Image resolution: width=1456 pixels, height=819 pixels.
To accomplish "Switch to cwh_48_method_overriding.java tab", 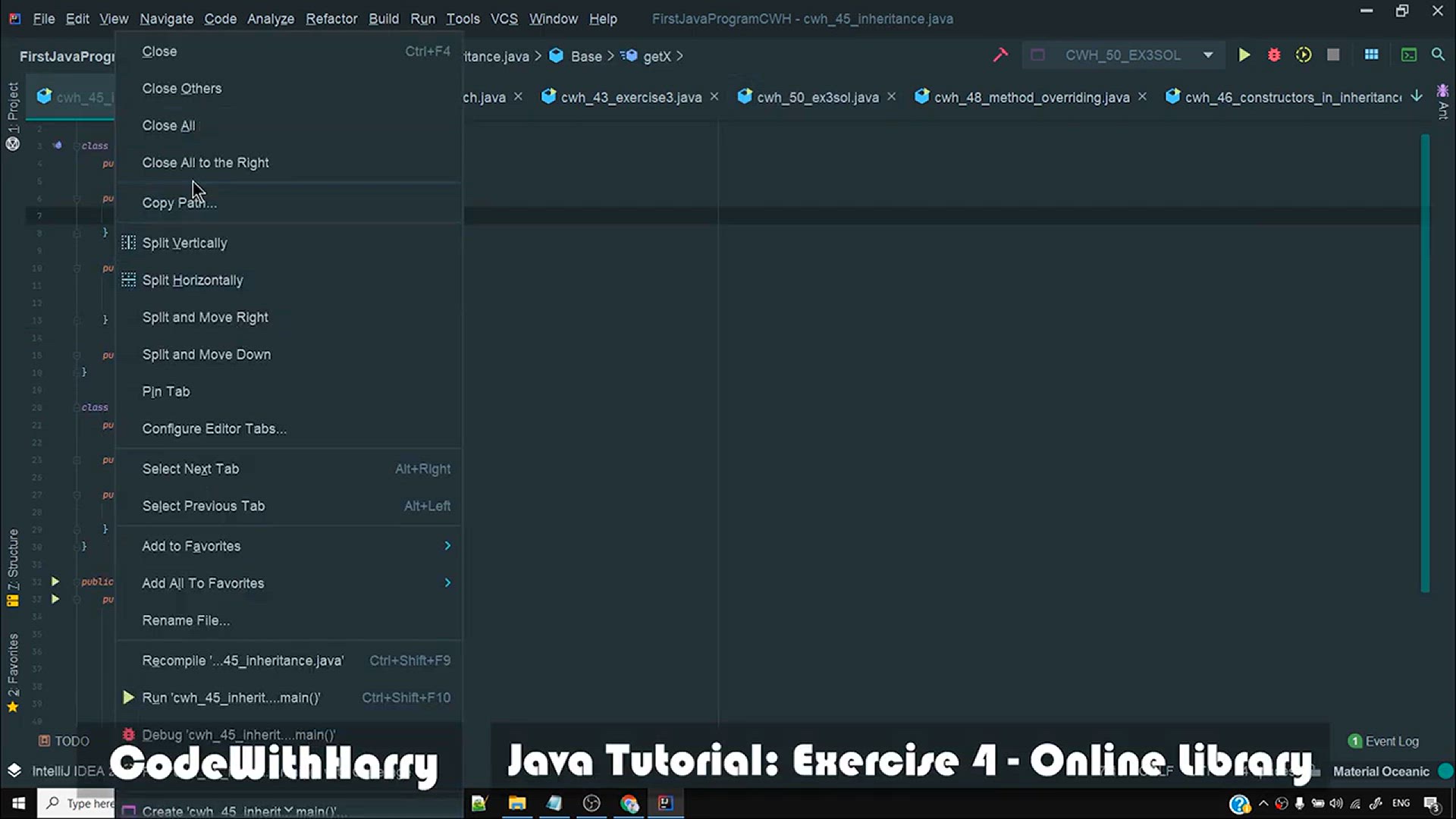I will 1031,97.
